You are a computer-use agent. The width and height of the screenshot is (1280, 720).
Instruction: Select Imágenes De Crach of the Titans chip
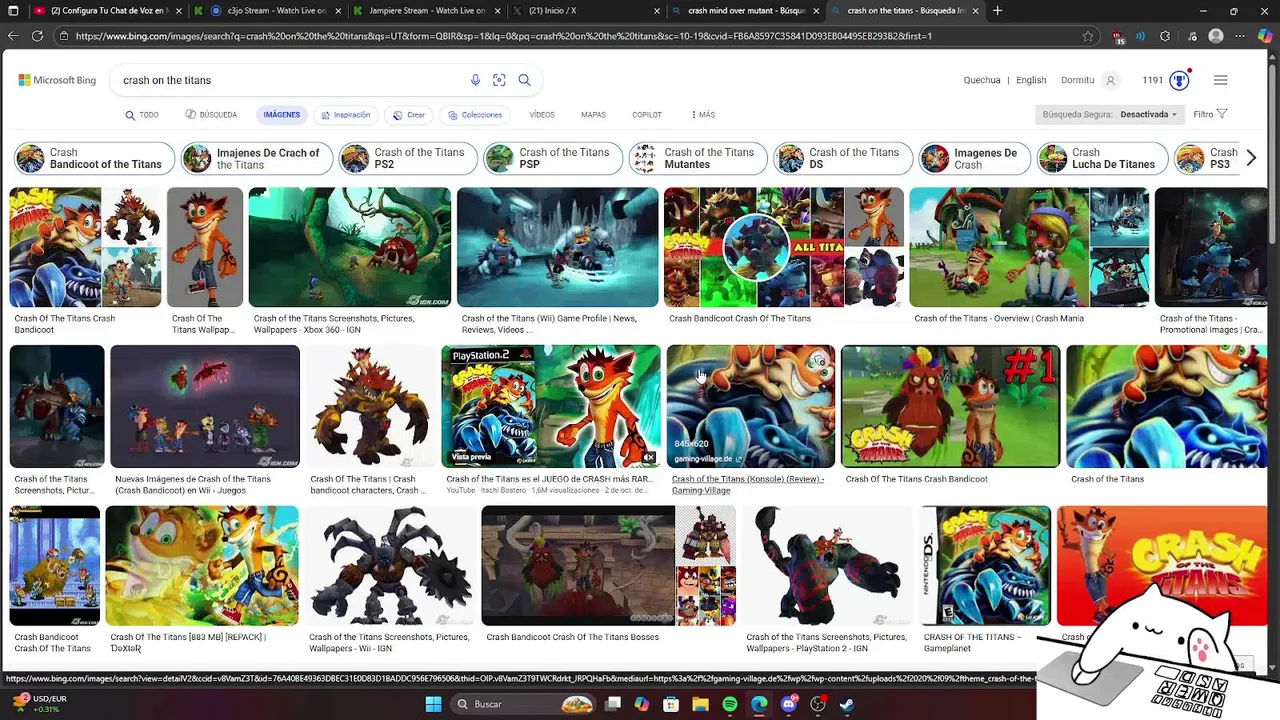pyautogui.click(x=256, y=158)
